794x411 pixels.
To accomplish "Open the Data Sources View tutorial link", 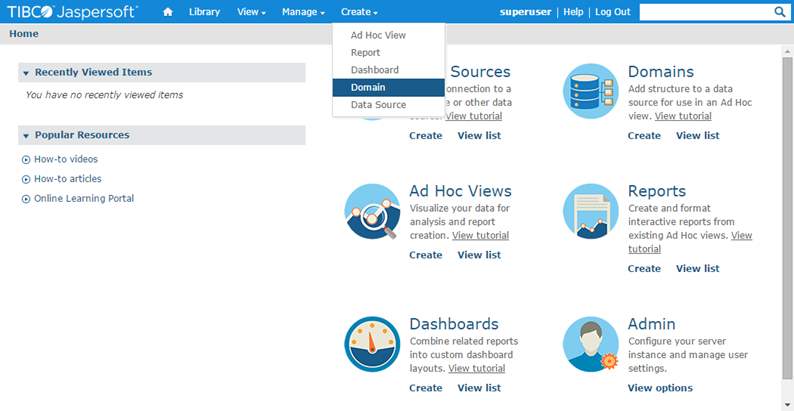I will pos(474,116).
